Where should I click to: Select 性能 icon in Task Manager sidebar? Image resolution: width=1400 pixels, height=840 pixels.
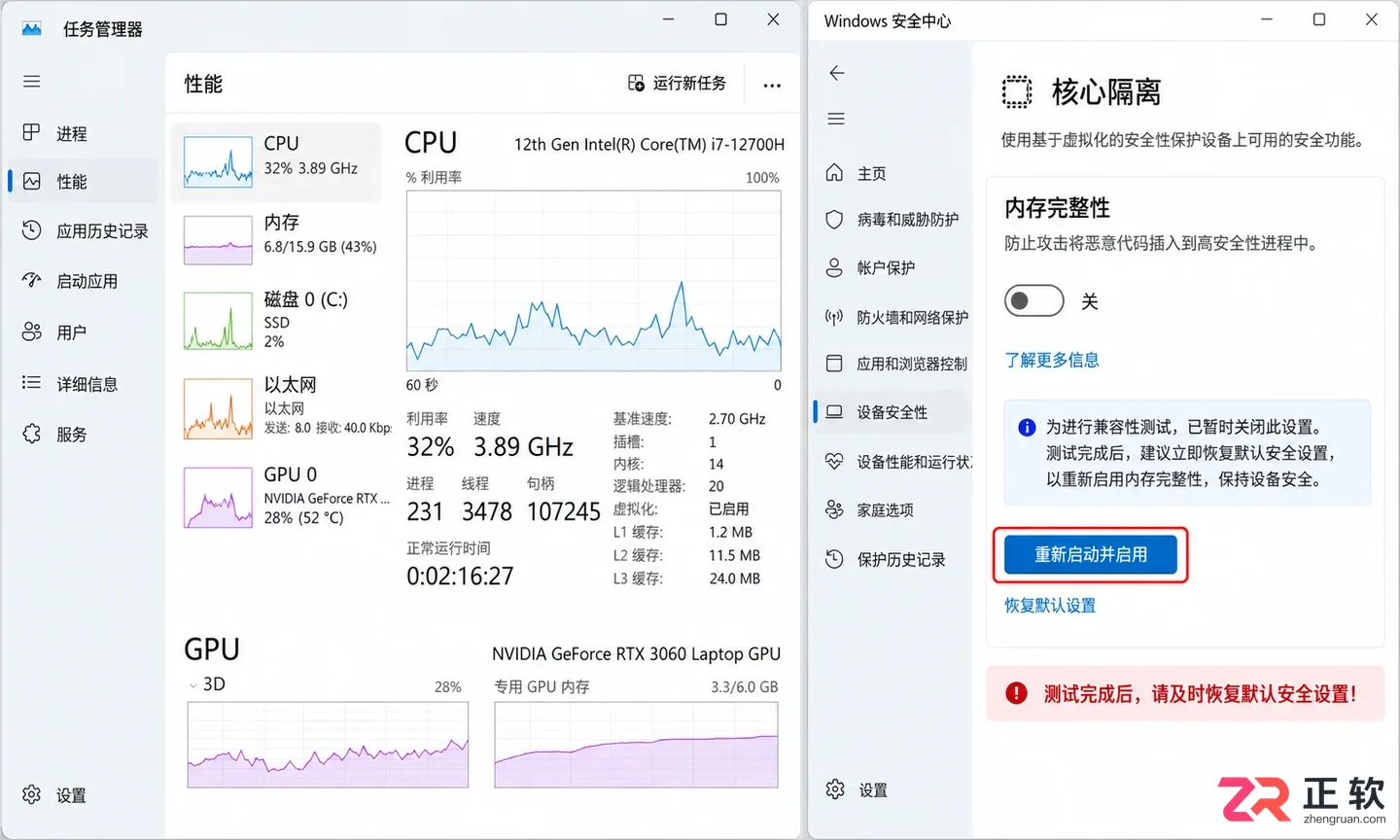pos(32,181)
